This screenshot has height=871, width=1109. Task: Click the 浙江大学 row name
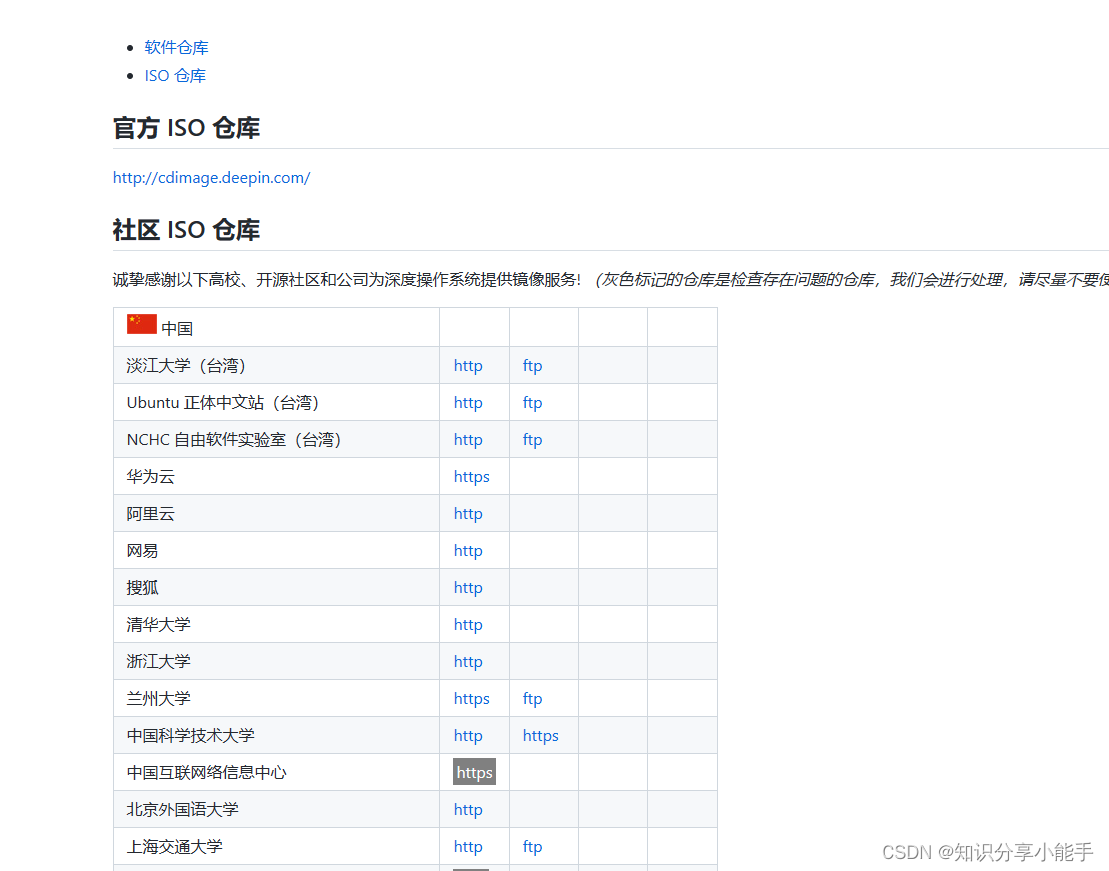158,662
